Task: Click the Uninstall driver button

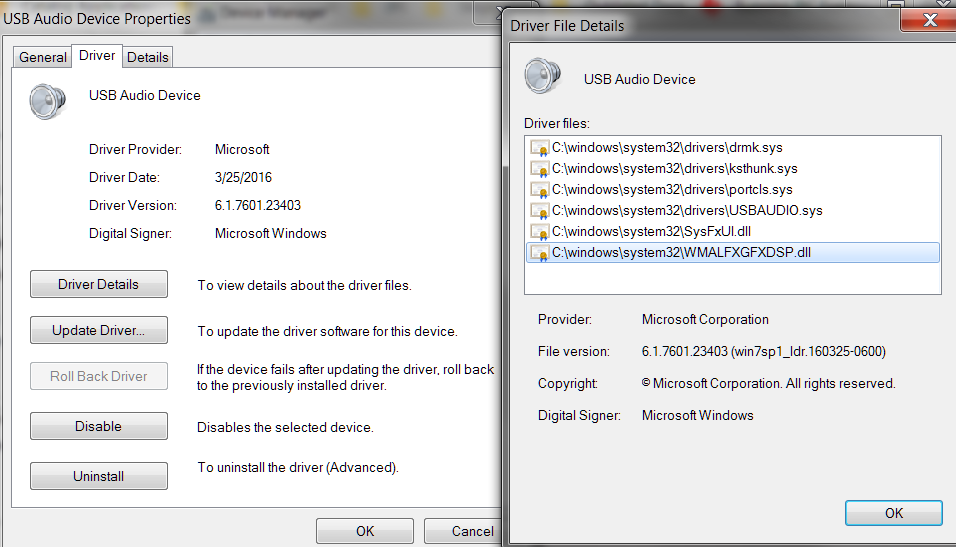Action: pyautogui.click(x=99, y=476)
